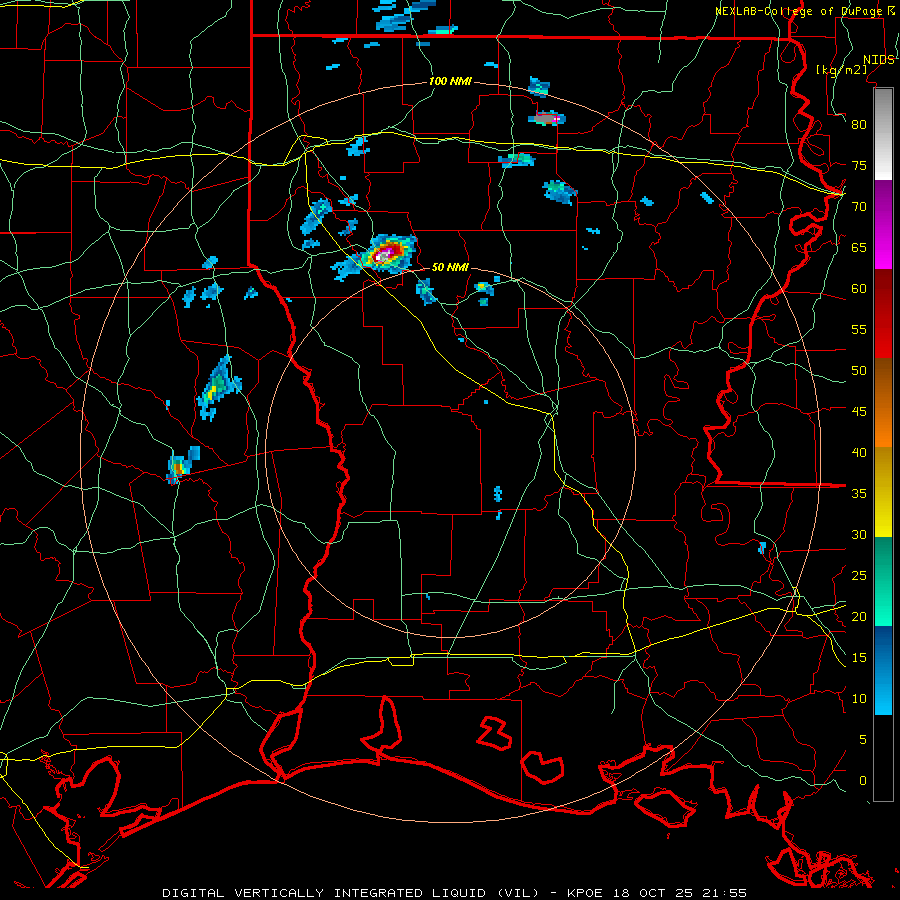The image size is (900, 900).
Task: Select the 35 value on the scale
Action: coord(859,494)
